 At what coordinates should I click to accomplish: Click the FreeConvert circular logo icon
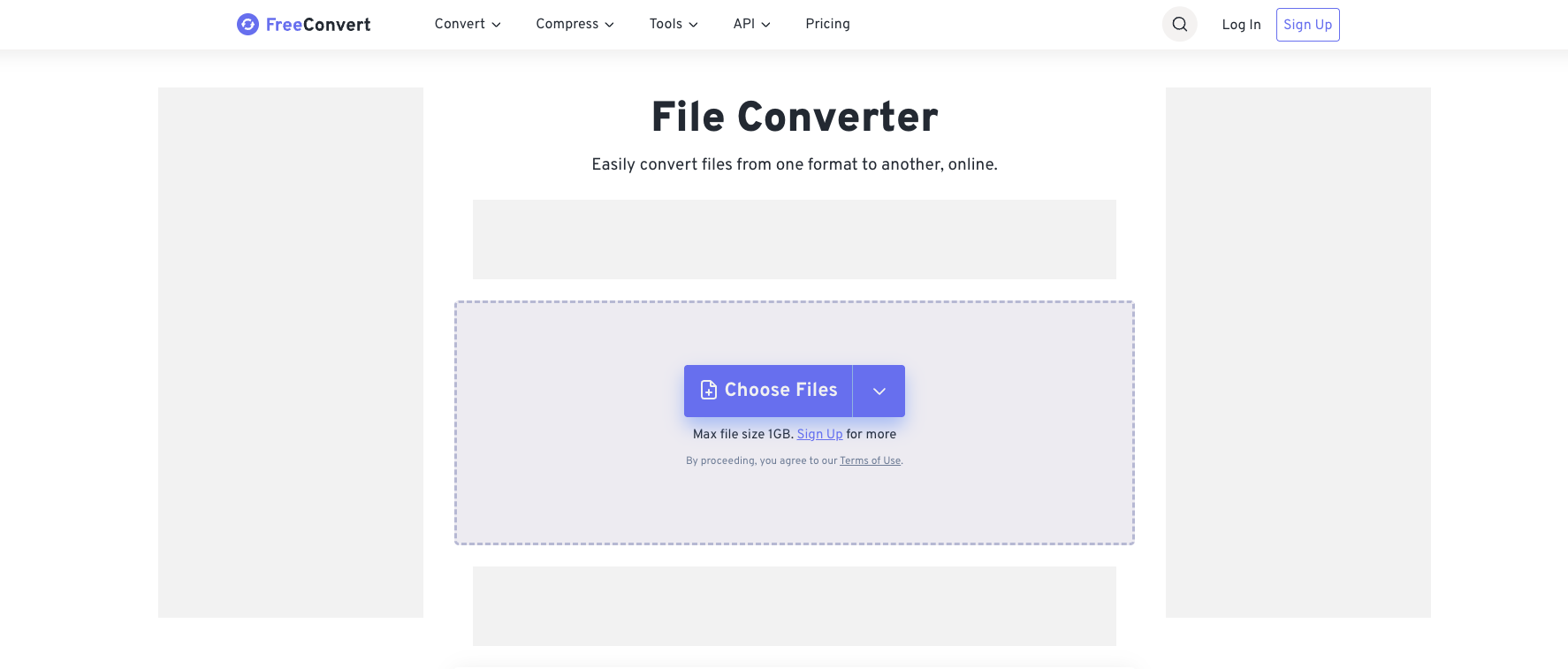[247, 25]
